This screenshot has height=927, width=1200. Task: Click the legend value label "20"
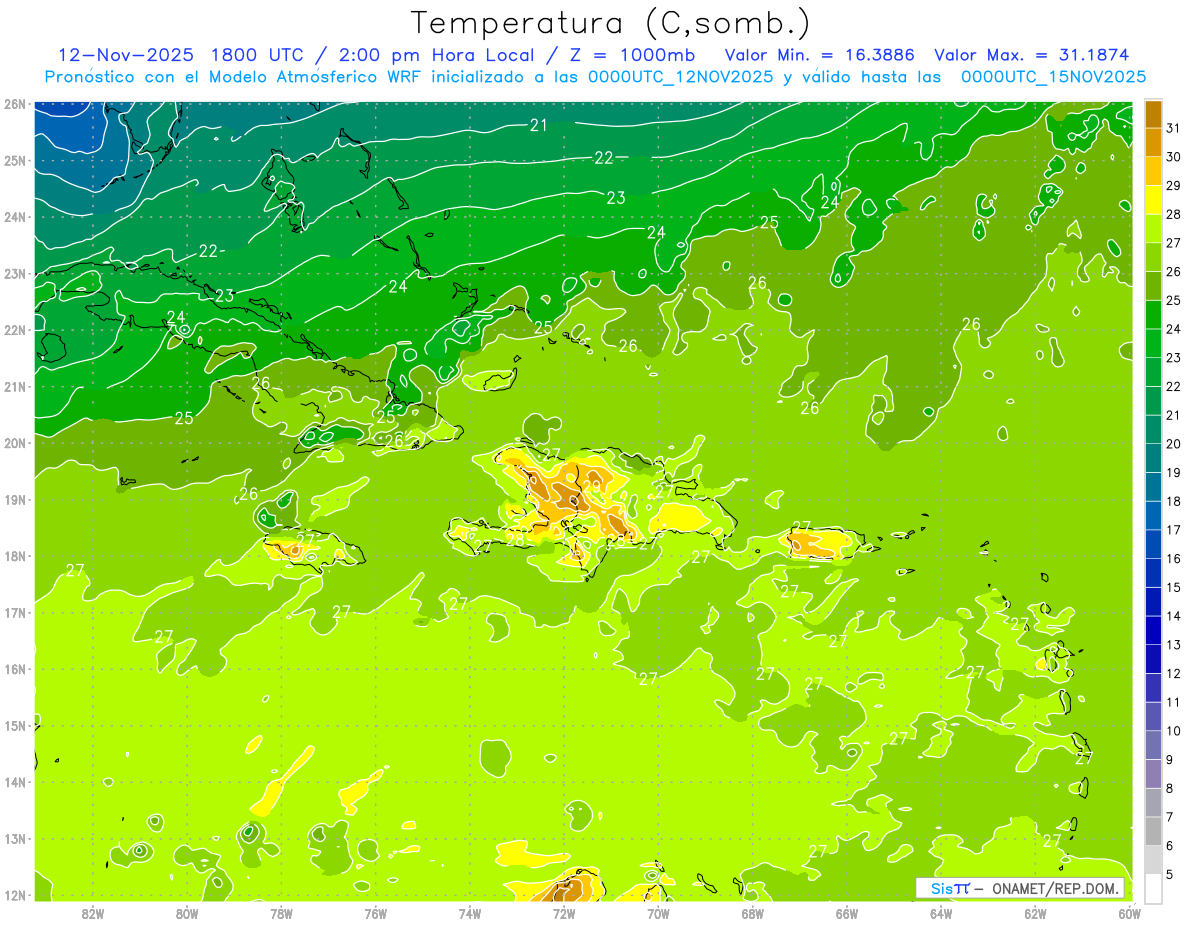(1173, 444)
